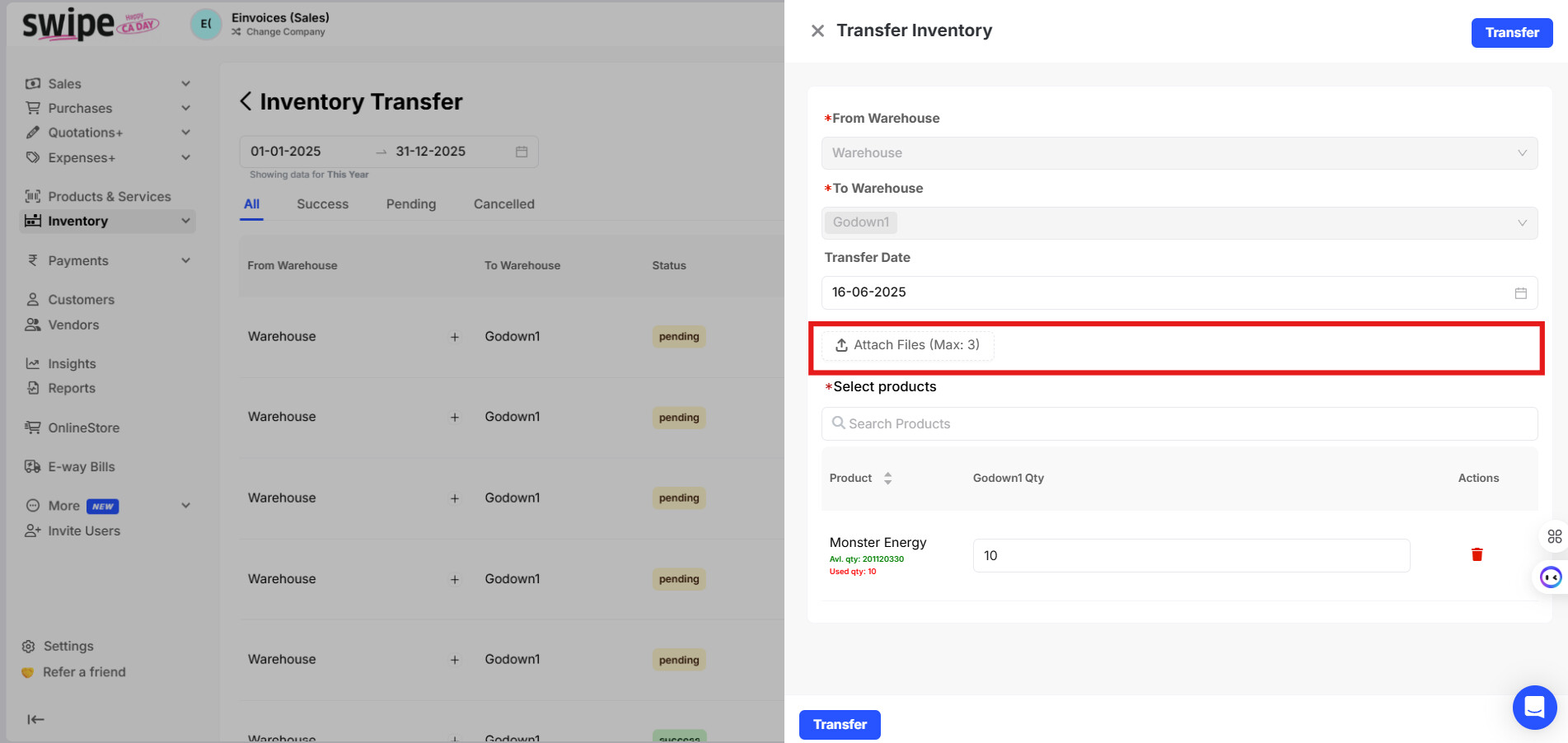
Task: Click the top Transfer button
Action: 1512,33
